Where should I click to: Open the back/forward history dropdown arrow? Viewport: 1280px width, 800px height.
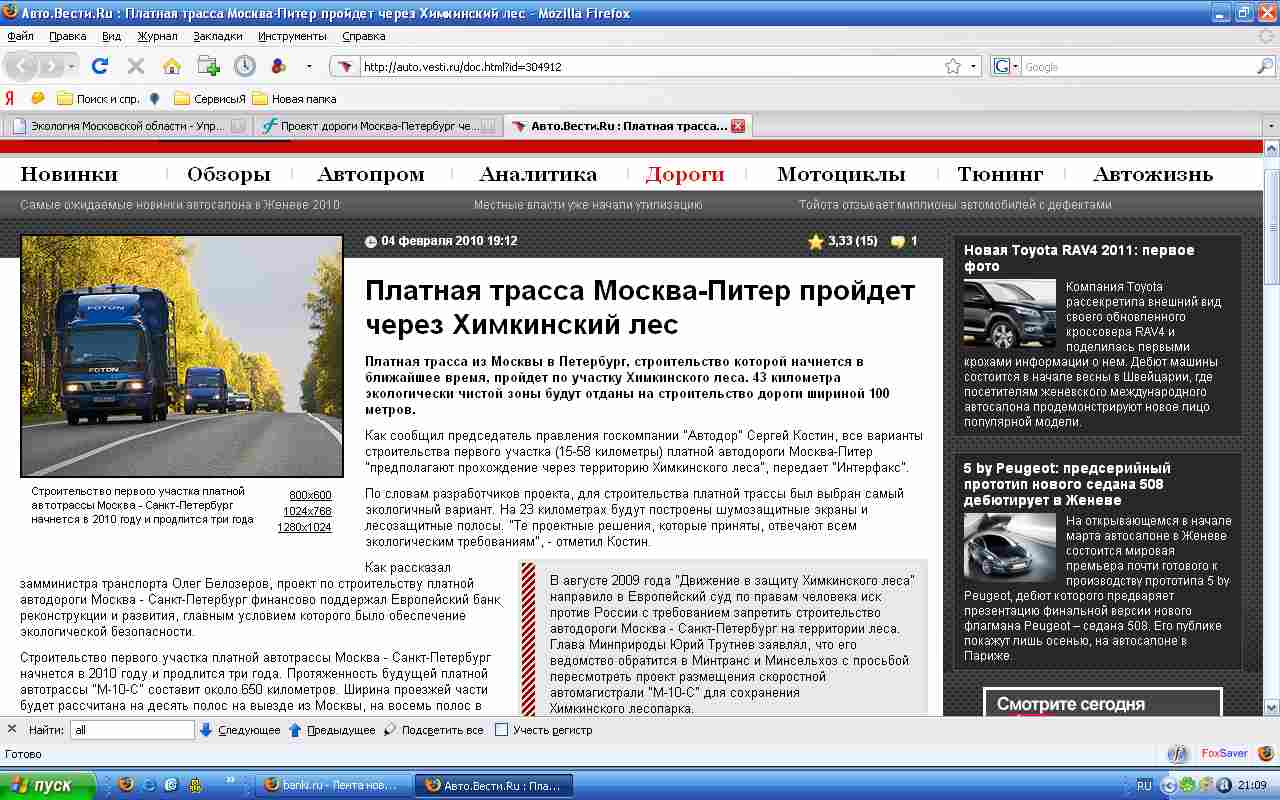72,67
